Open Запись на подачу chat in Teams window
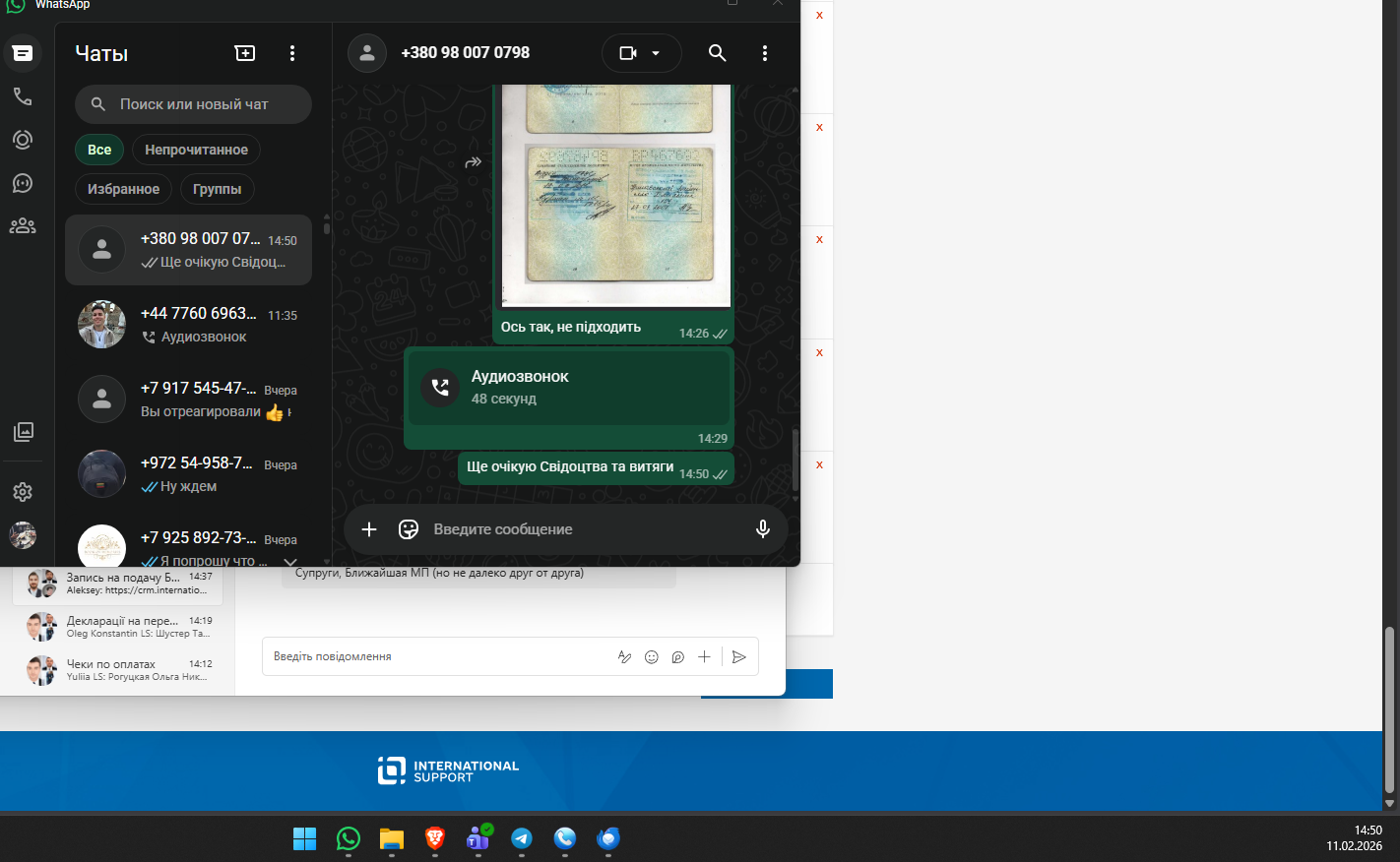 (118, 584)
